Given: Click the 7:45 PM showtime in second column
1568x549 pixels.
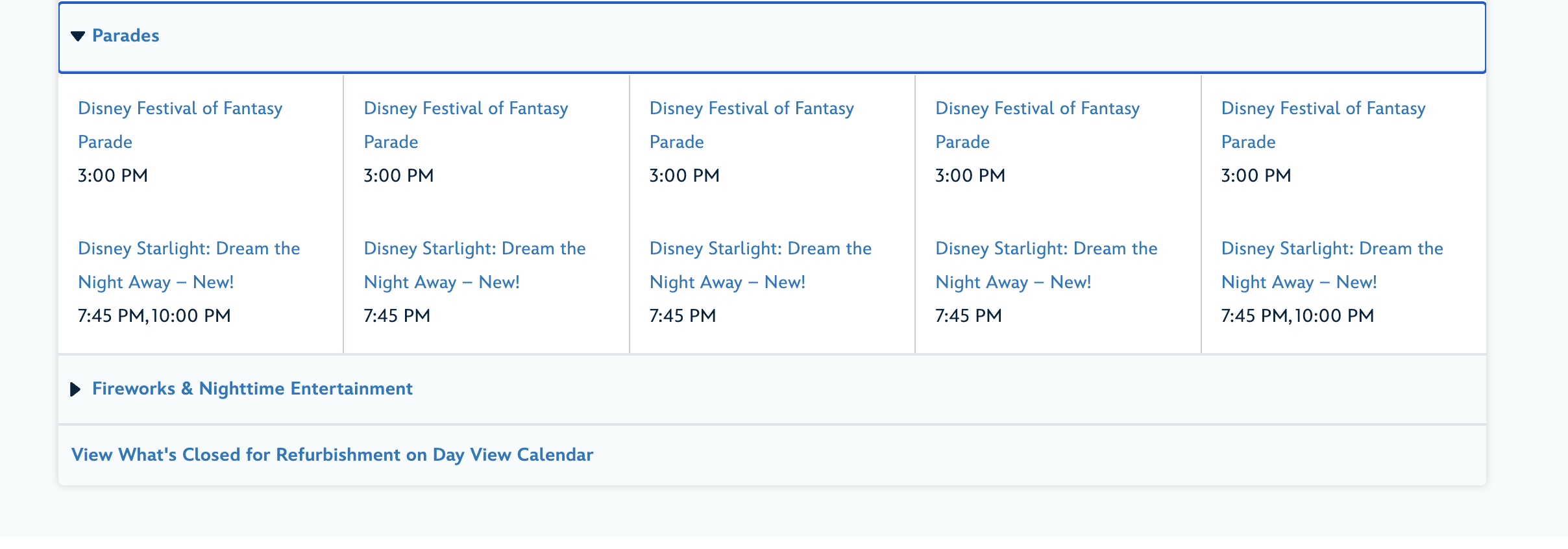Looking at the screenshot, I should 397,316.
